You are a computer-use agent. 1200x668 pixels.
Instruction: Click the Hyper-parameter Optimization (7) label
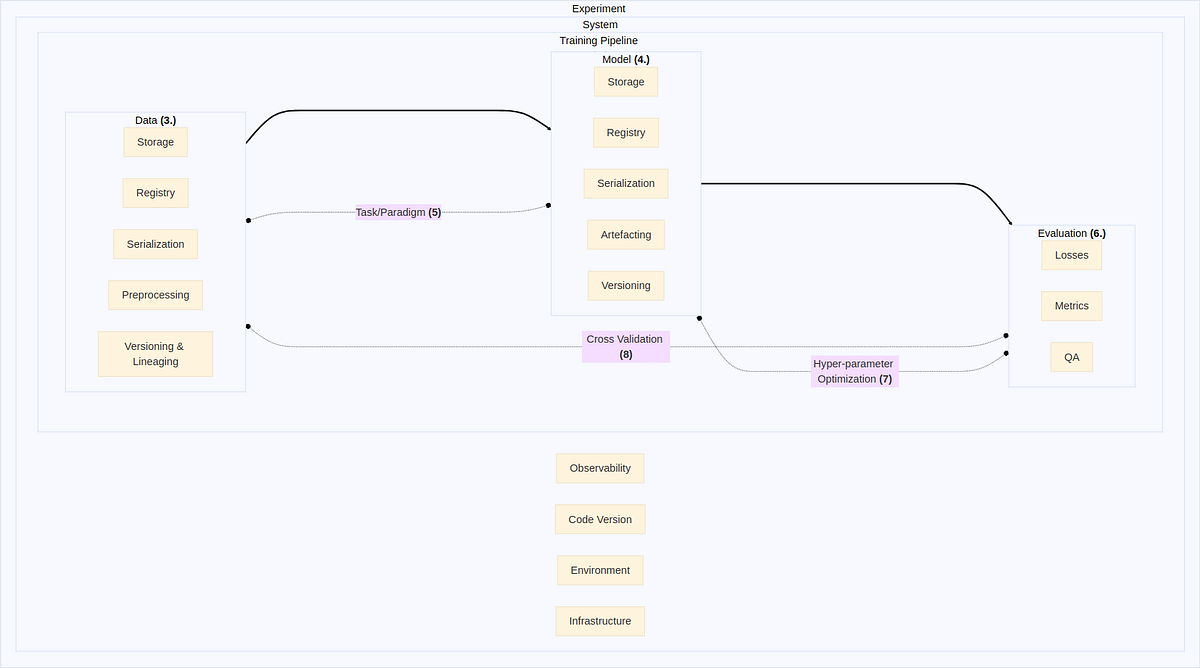[854, 371]
